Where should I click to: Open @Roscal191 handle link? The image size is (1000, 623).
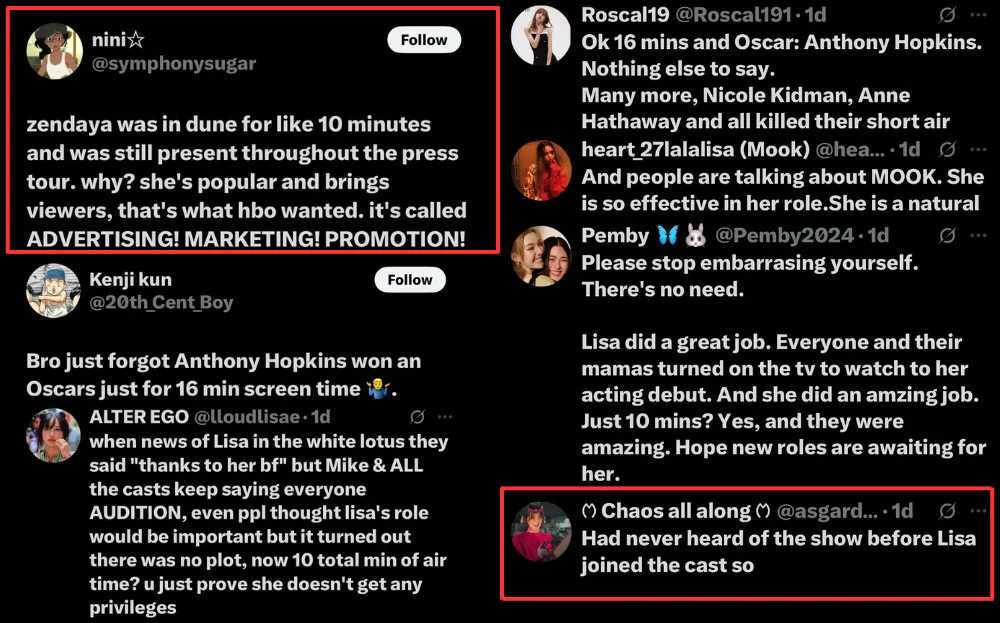click(733, 14)
